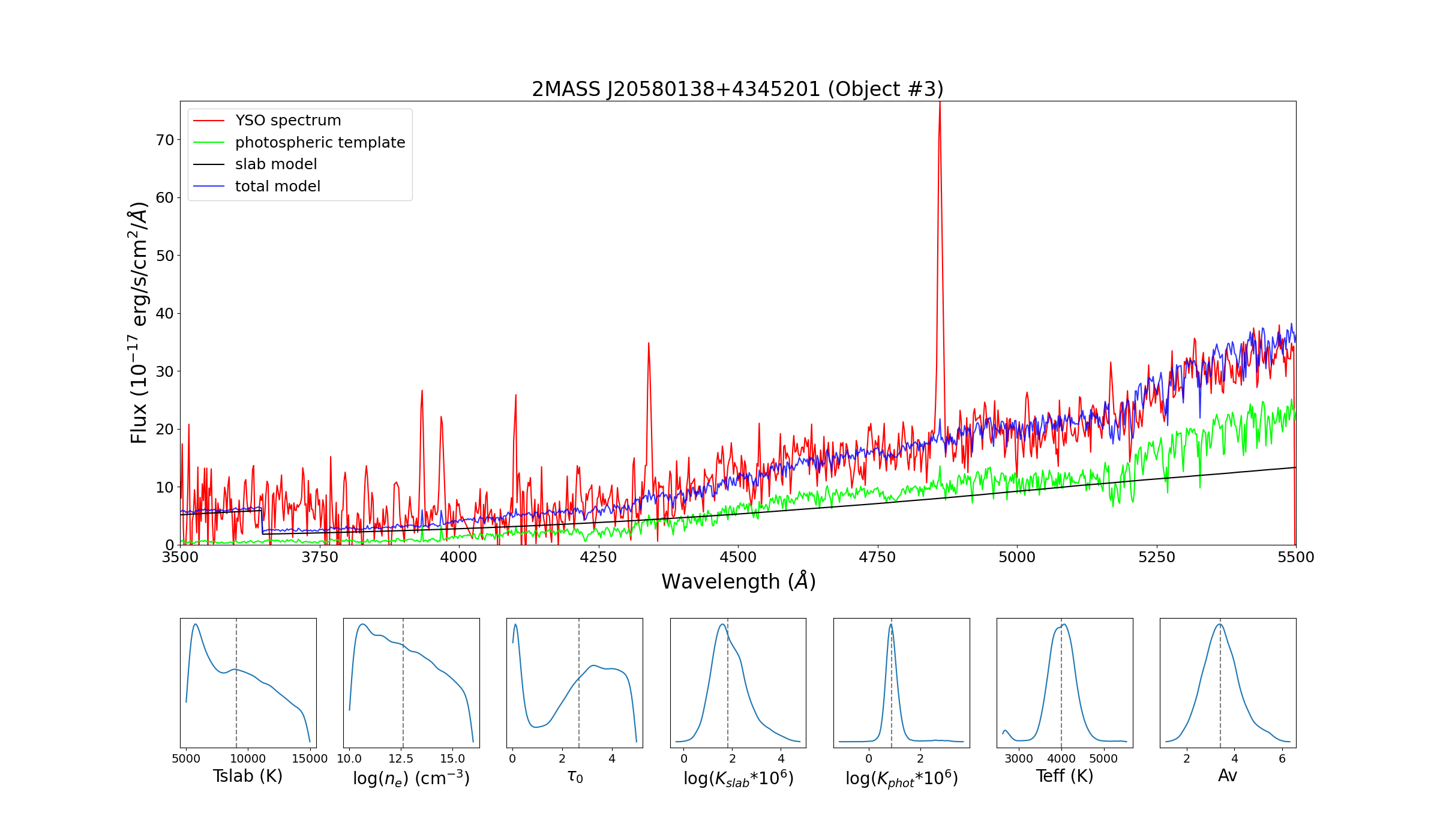This screenshot has height=840, width=1440.
Task: Click the Tslab (K) posterior subplot
Action: pos(248,683)
